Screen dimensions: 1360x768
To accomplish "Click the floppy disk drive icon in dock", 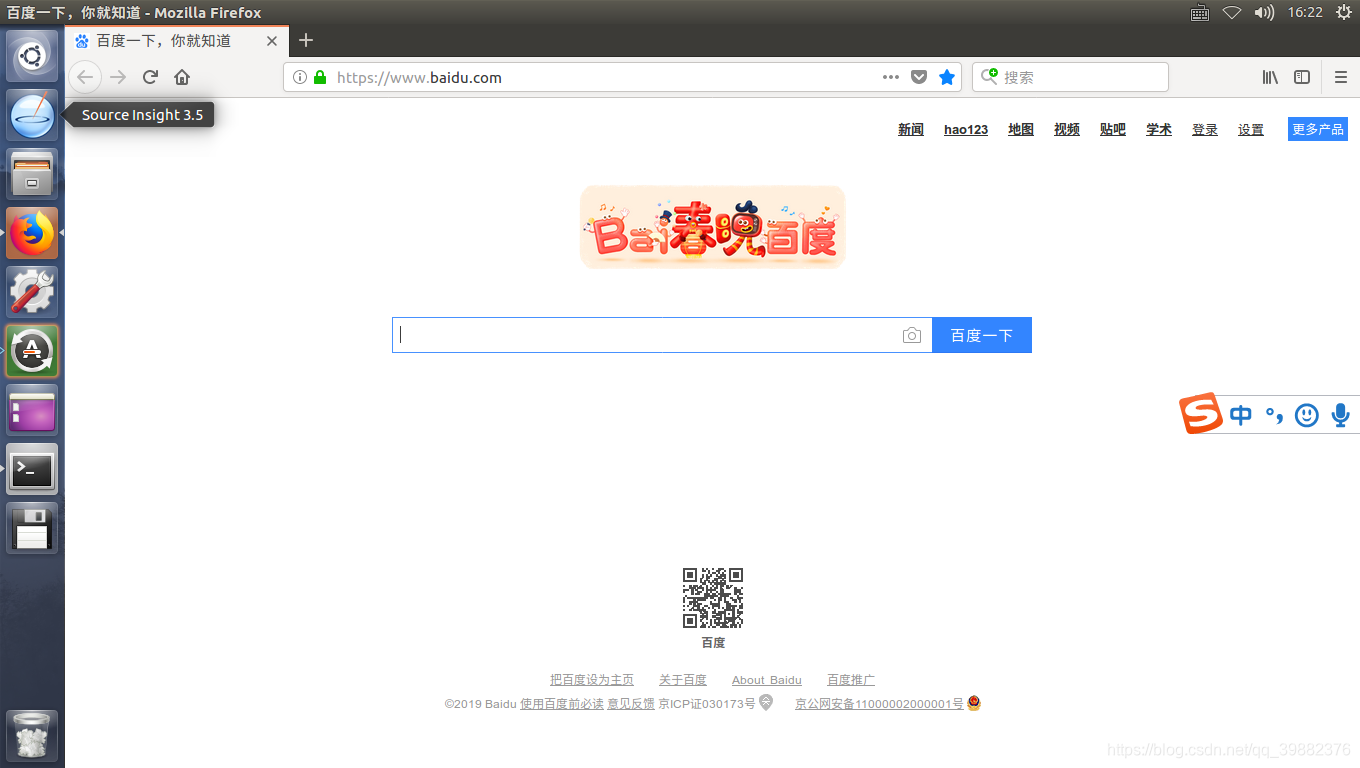I will pos(32,528).
